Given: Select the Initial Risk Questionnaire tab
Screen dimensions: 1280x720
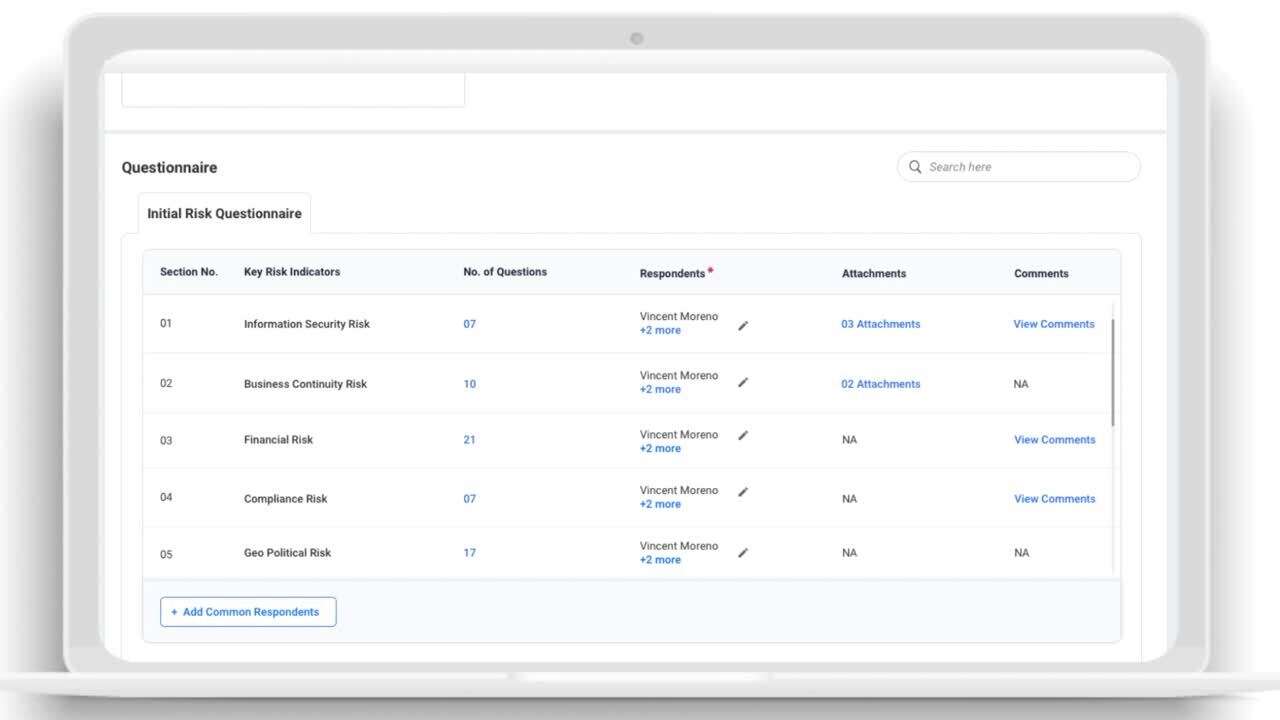Looking at the screenshot, I should click(x=224, y=214).
